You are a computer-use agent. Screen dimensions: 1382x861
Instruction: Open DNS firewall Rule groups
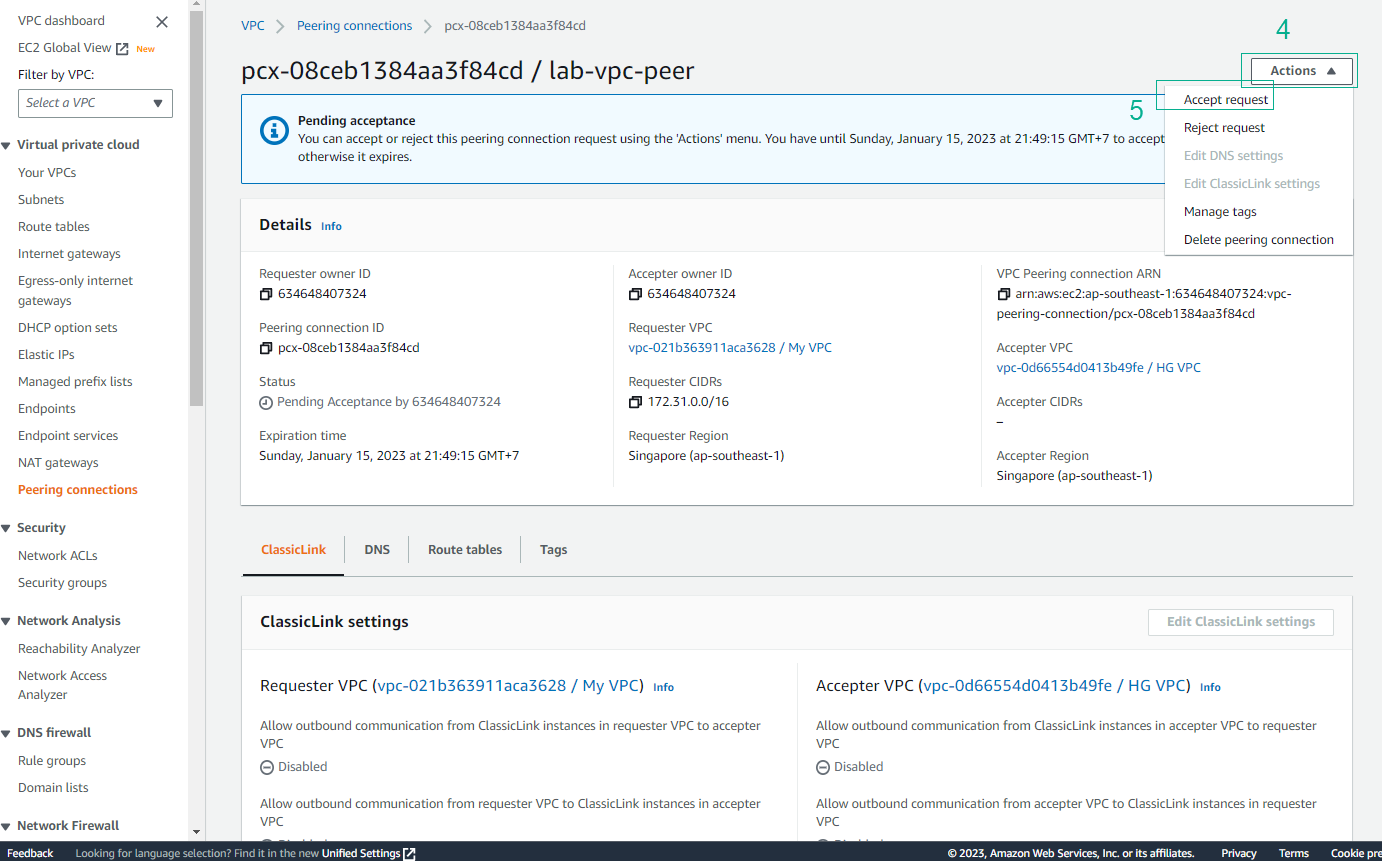[52, 761]
